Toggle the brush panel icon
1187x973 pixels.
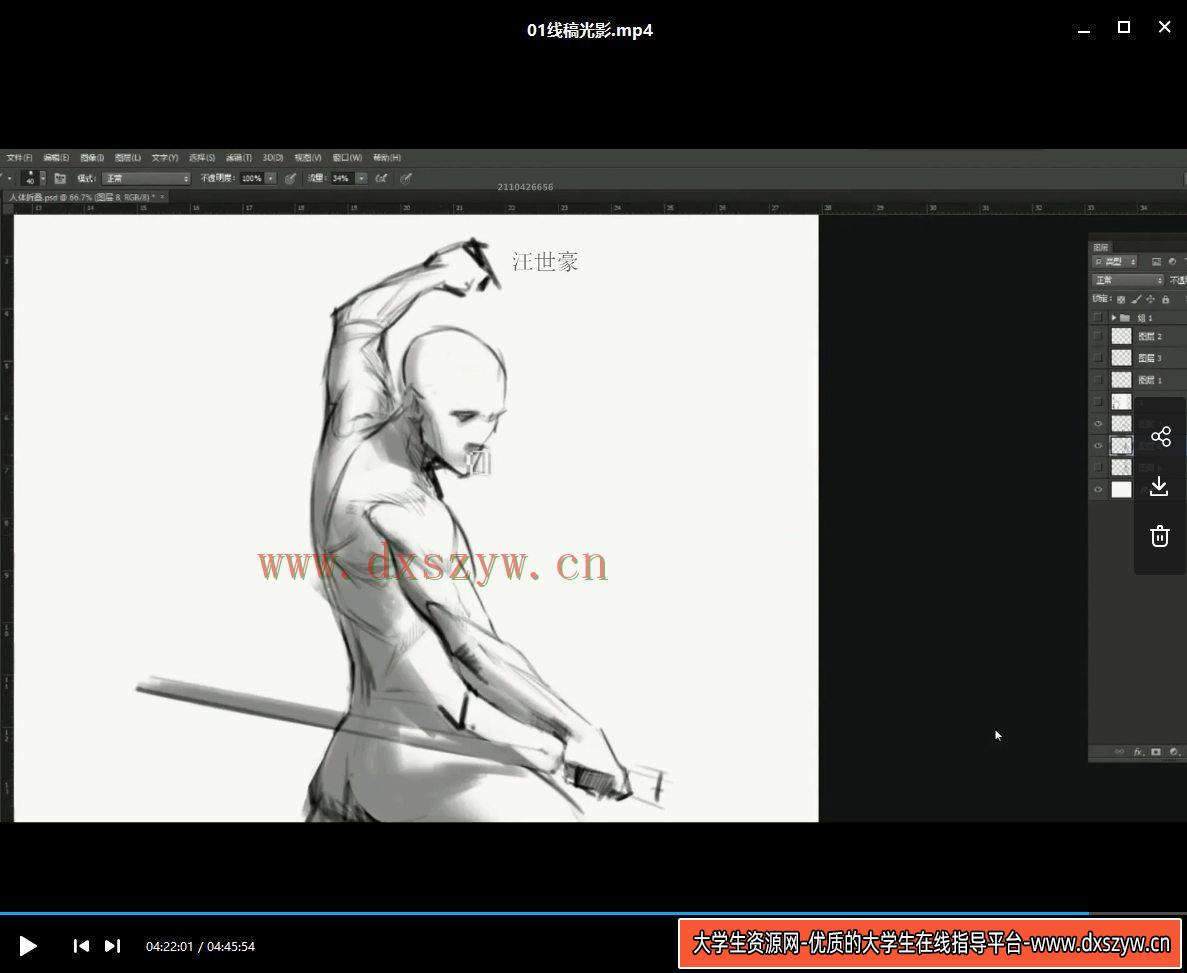tap(60, 179)
